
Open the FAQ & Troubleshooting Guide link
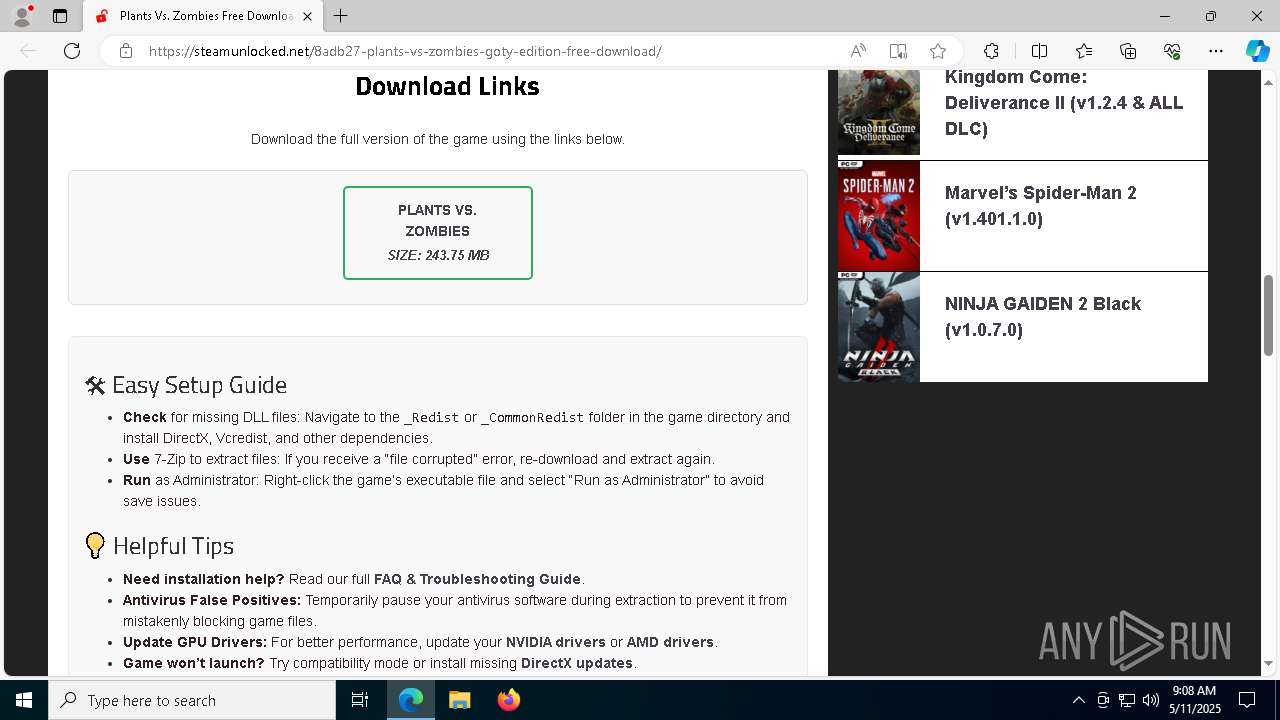[x=477, y=579]
